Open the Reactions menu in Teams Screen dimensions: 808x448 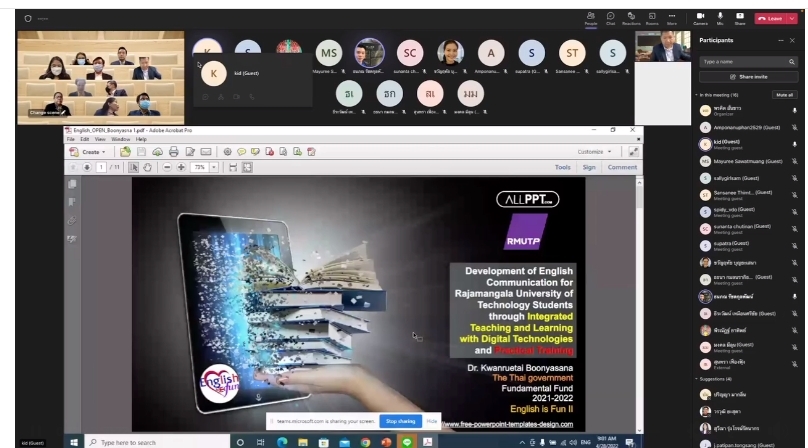[x=631, y=19]
